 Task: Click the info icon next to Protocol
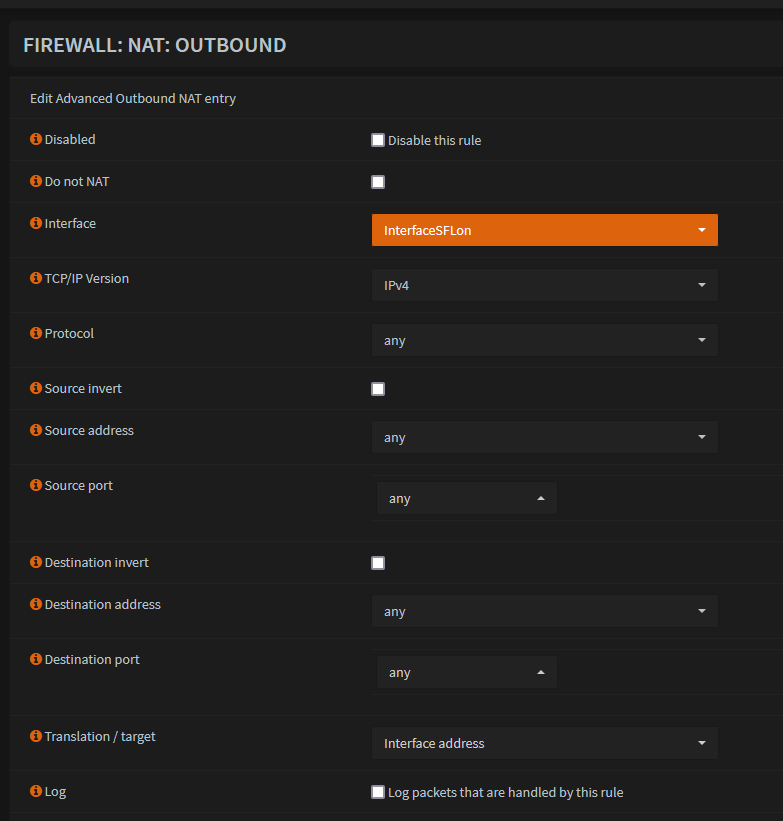(x=36, y=333)
